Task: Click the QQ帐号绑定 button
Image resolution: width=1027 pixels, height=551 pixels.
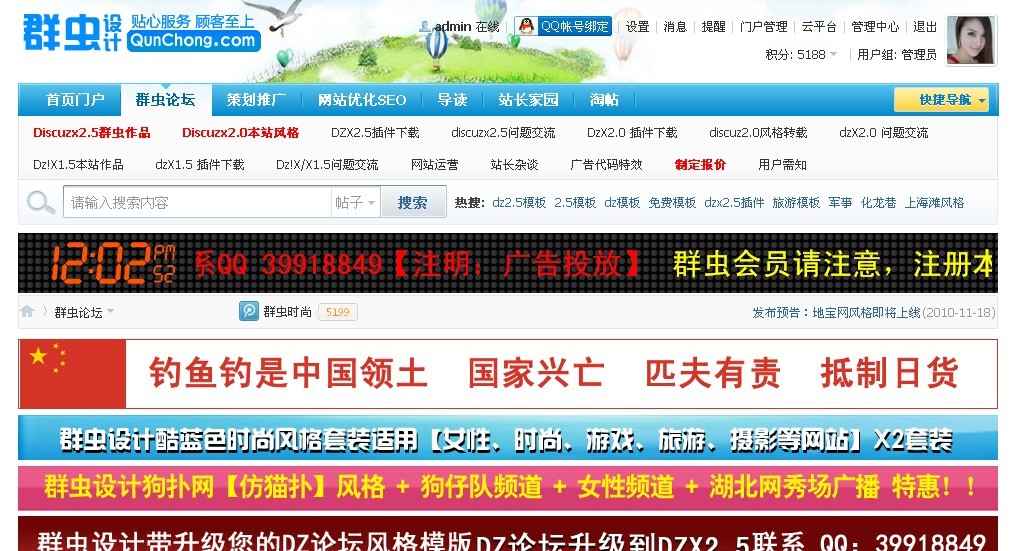Action: click(x=563, y=26)
